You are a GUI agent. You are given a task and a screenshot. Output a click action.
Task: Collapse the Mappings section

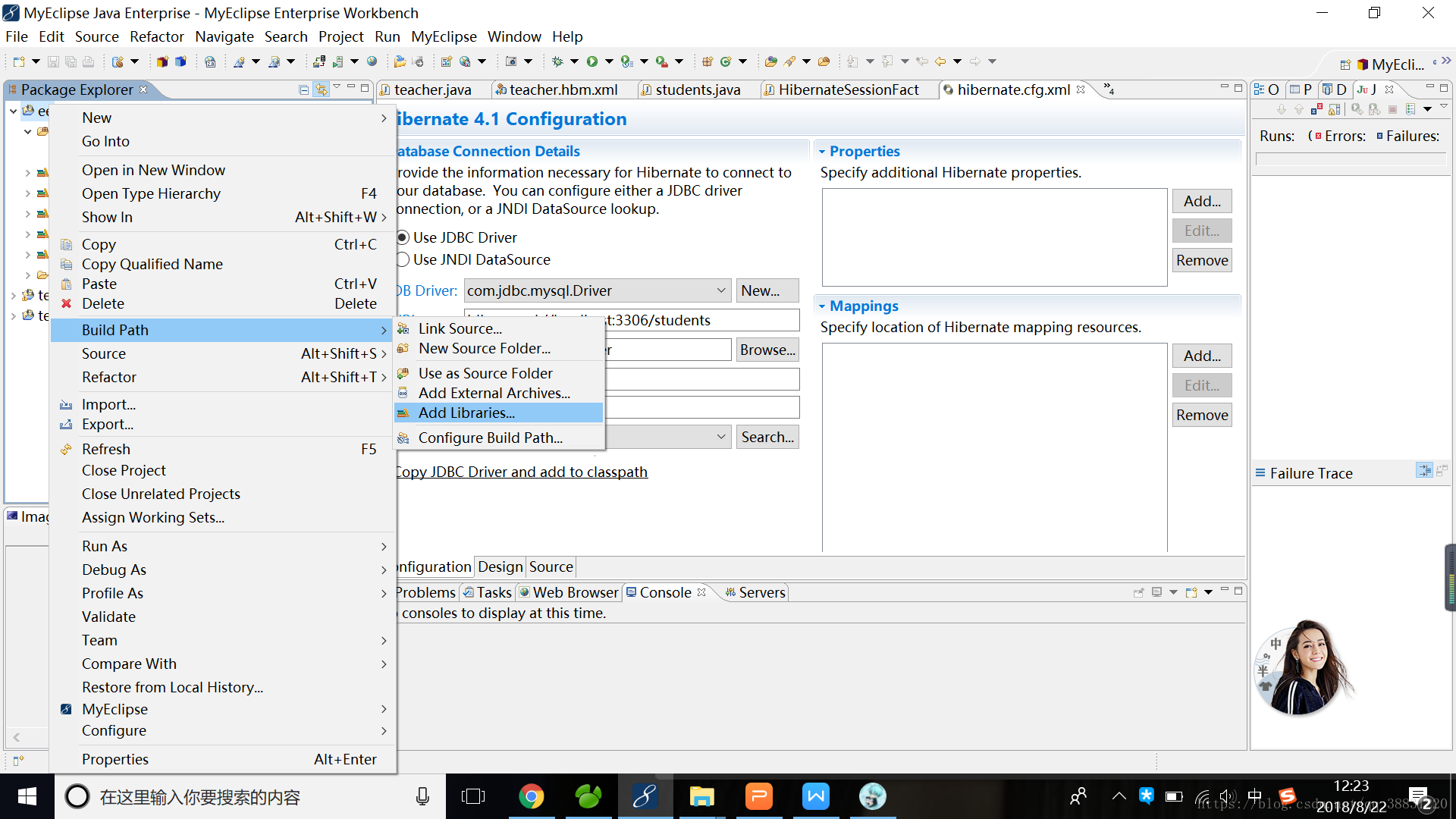(822, 306)
